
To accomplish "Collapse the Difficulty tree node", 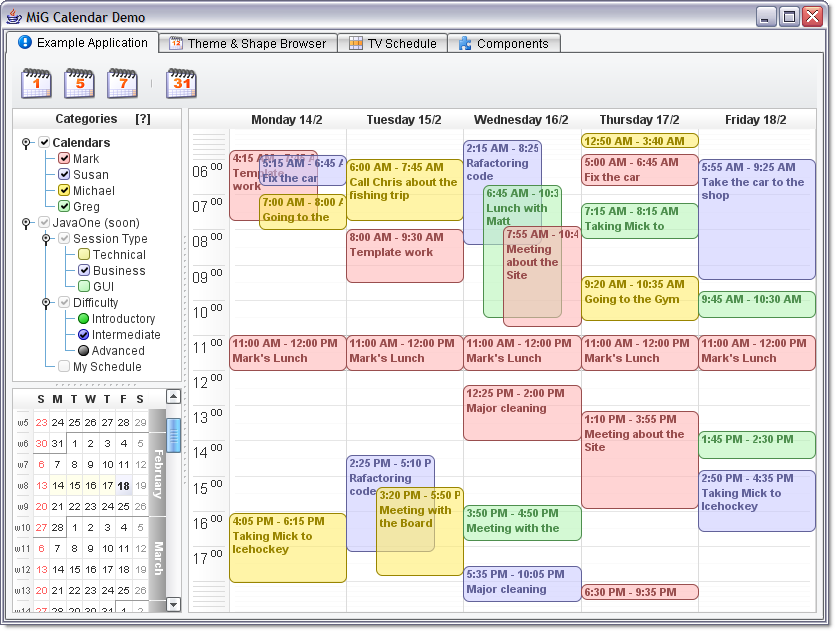I will [x=46, y=302].
